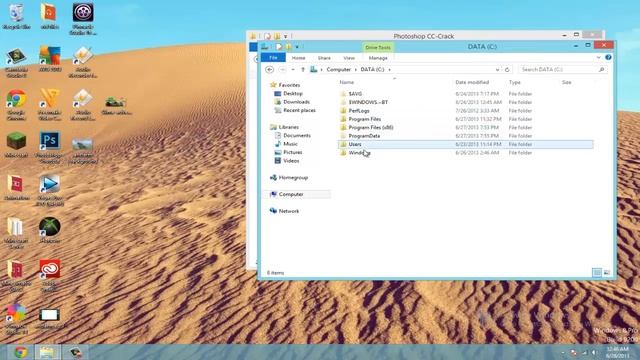Screen dimensions: 640x360
Task: Click in the Search DATA (C:) box
Action: click(x=562, y=69)
